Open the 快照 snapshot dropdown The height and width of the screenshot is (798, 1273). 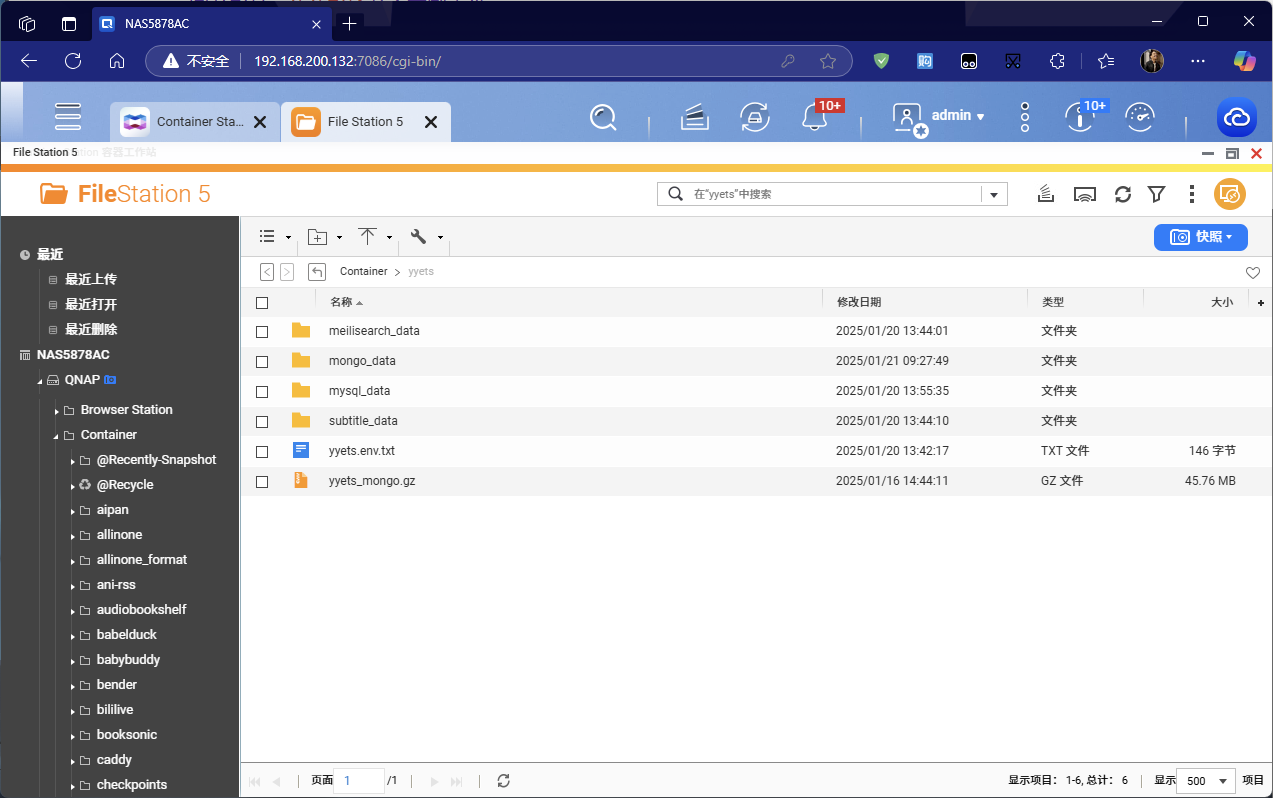pos(1200,237)
